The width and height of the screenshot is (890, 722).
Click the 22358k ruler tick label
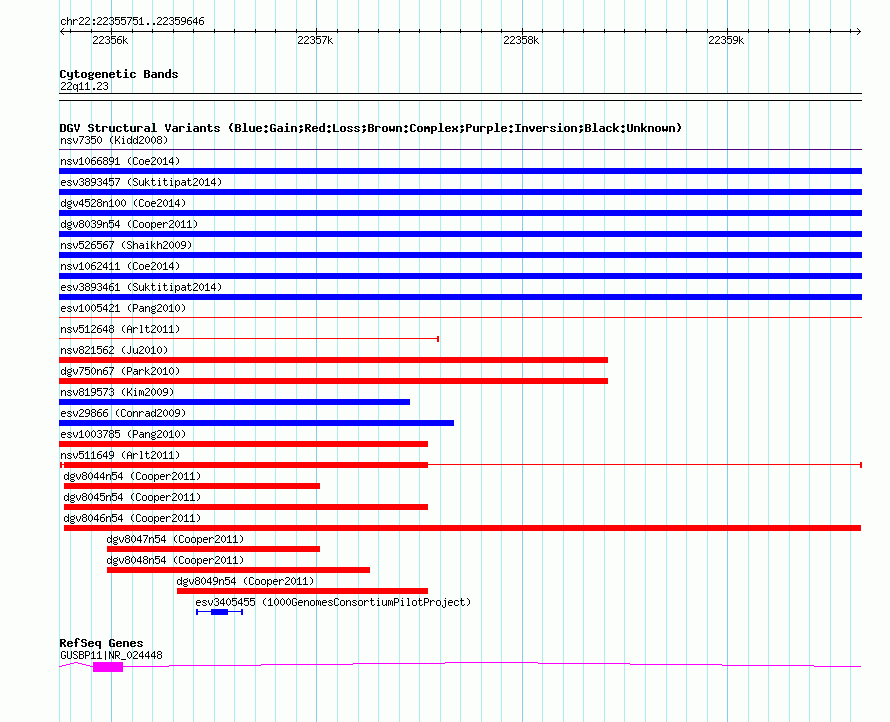click(521, 40)
